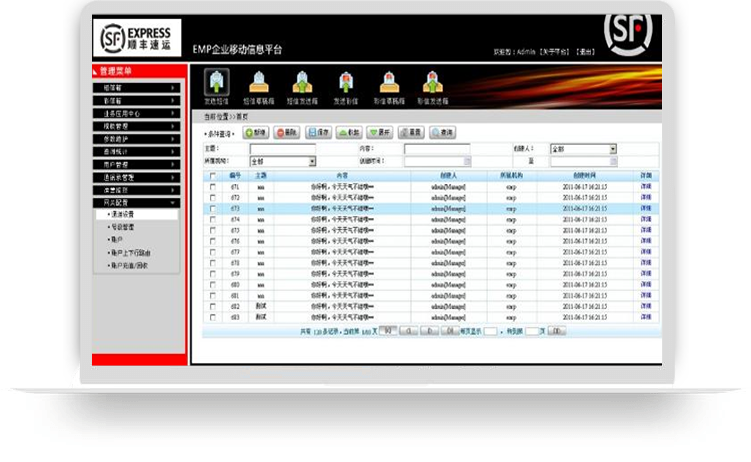Open the 彩信草稿箱 MMS drafts icon

coord(389,88)
